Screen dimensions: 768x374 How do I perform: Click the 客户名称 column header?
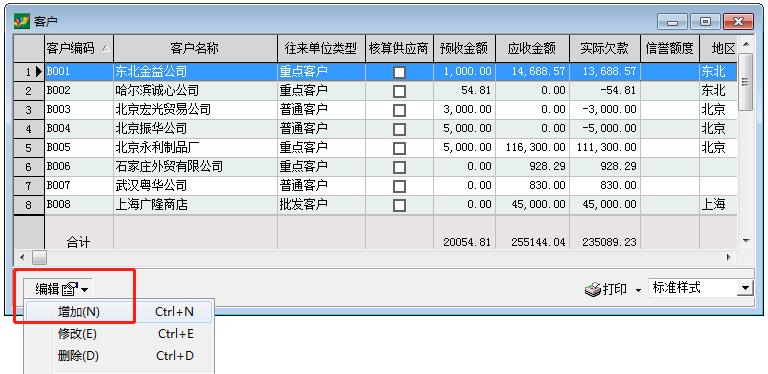[195, 48]
